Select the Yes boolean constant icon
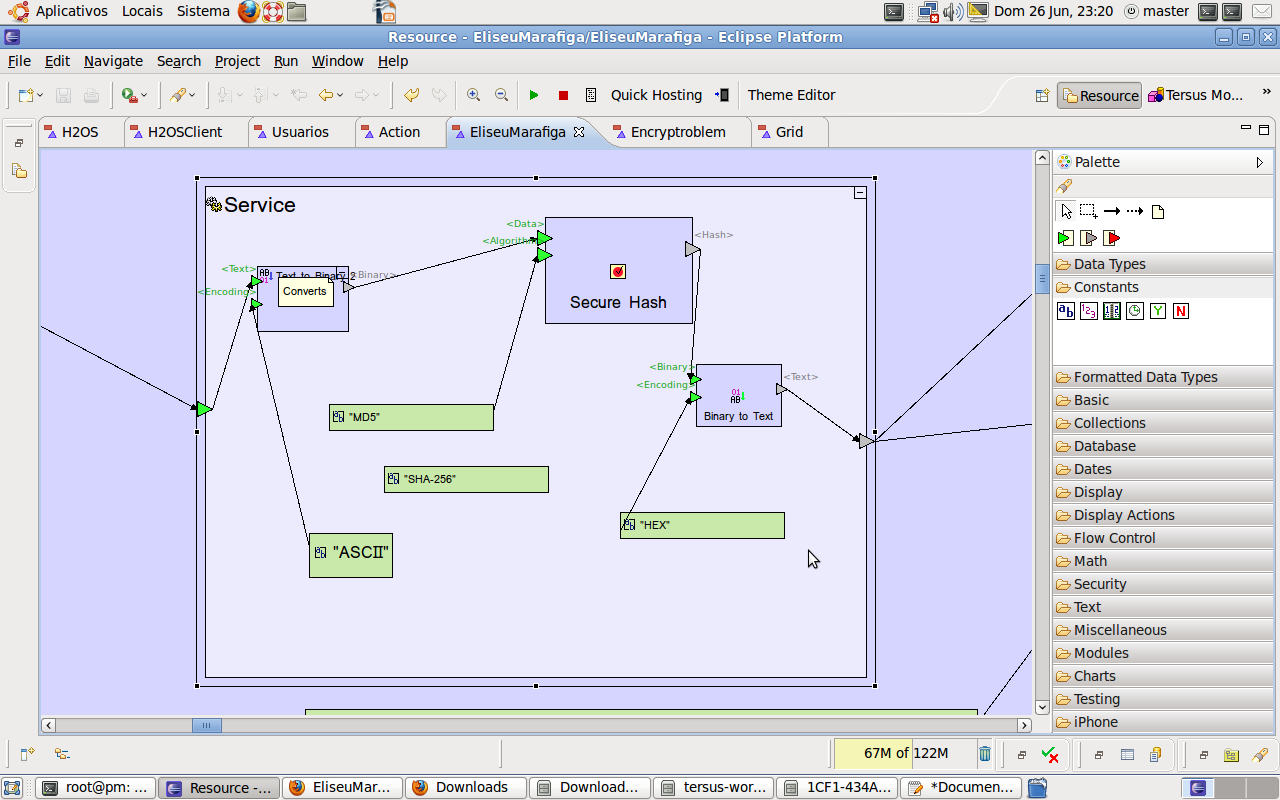The width and height of the screenshot is (1280, 800). coord(1157,311)
